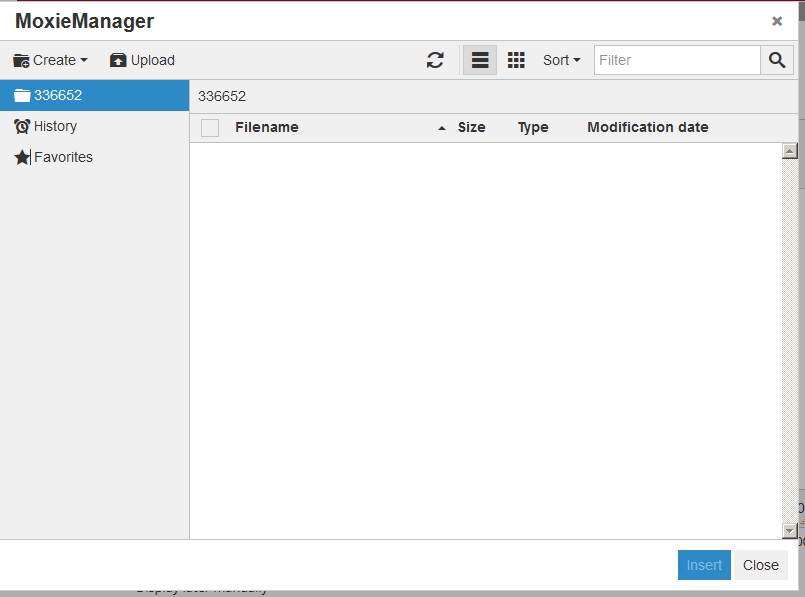Click the magnifier search button
Screen dimensions: 805x597
(777, 60)
